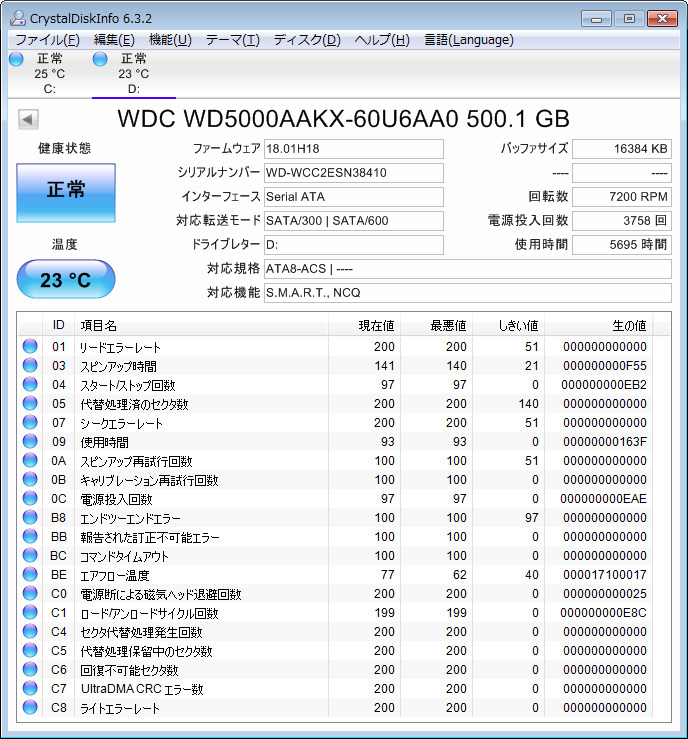Click the 使用時間 value 5695 時間

click(x=622, y=245)
